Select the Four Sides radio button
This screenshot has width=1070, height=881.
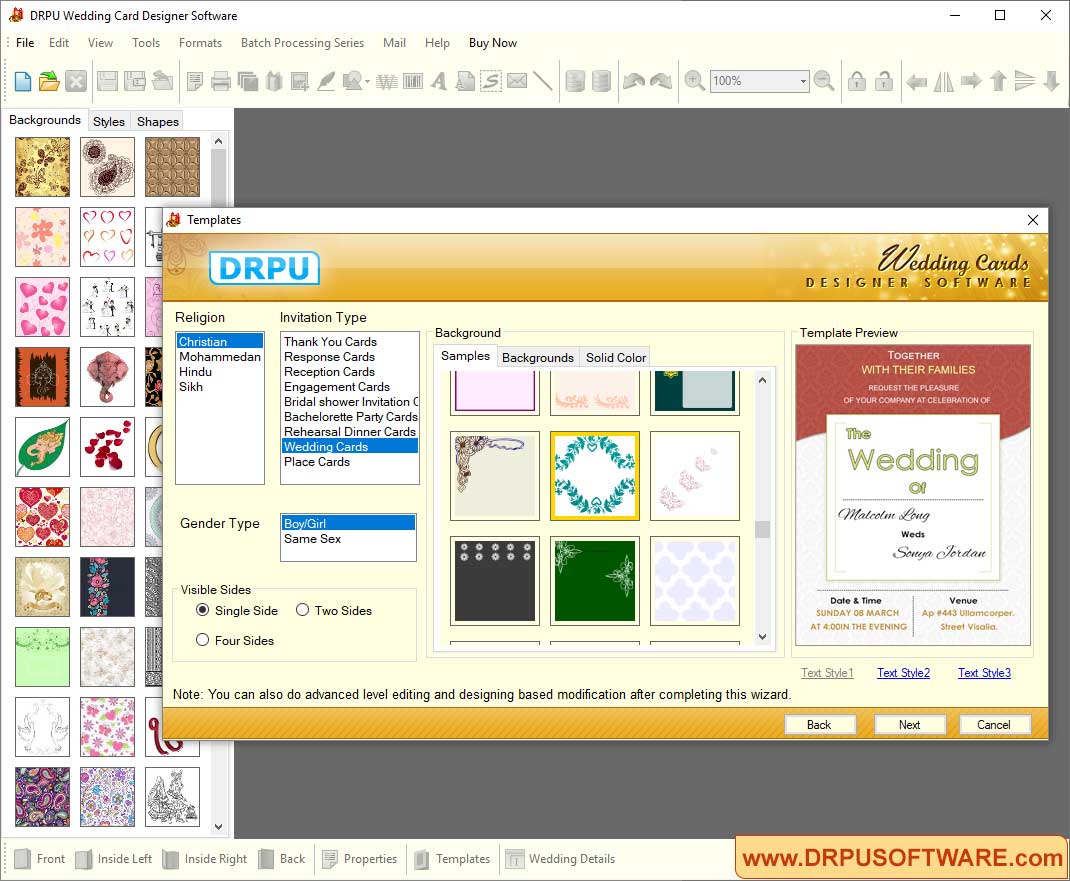(203, 640)
